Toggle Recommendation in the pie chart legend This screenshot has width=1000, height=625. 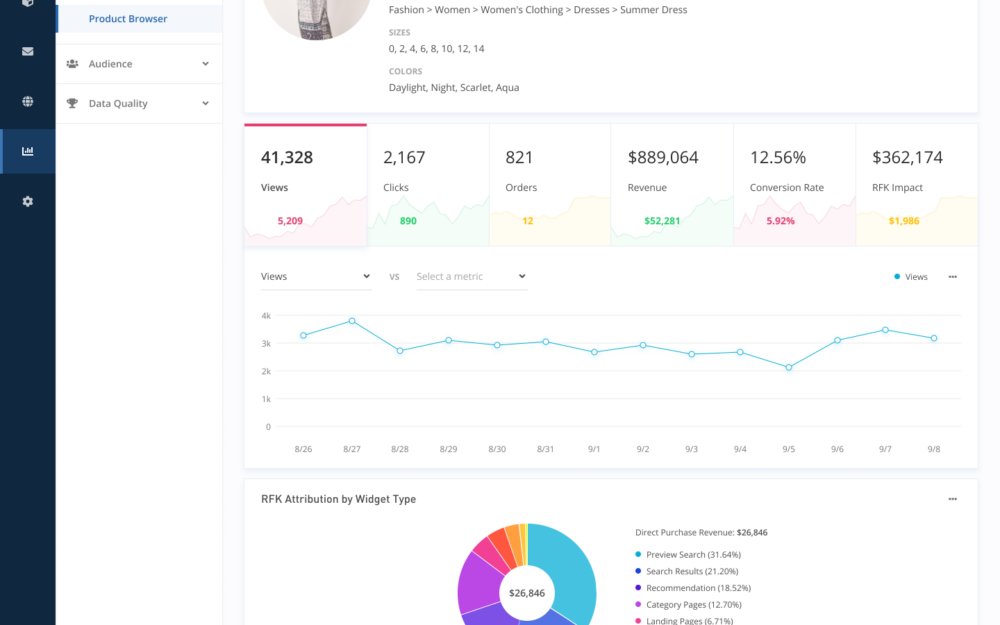[697, 588]
